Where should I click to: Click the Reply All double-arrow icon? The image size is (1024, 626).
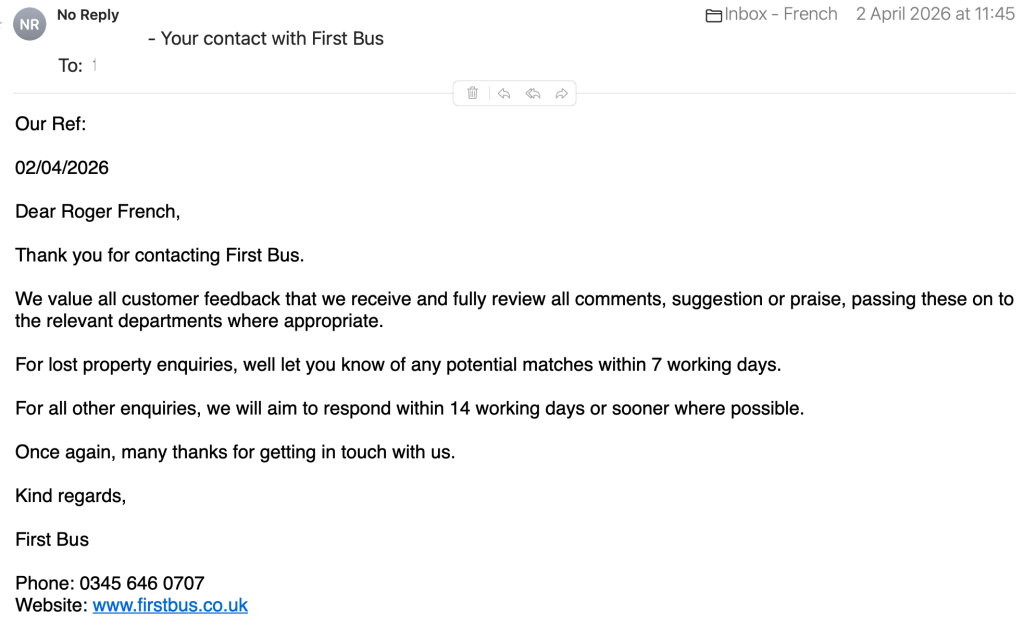[x=533, y=93]
